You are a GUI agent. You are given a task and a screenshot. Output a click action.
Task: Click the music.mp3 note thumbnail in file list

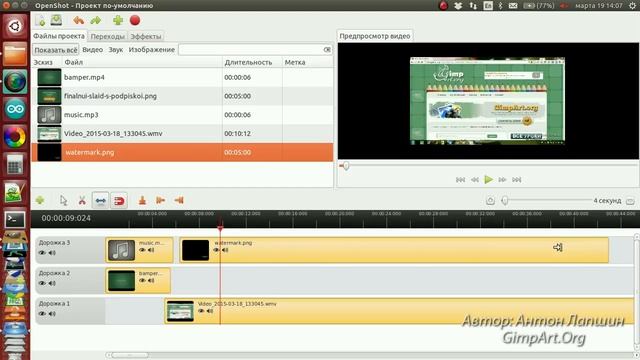pyautogui.click(x=49, y=115)
